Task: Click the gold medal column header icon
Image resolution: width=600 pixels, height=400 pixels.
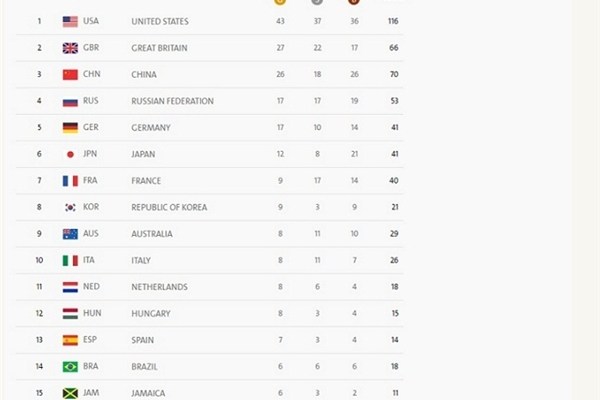Action: pos(279,2)
